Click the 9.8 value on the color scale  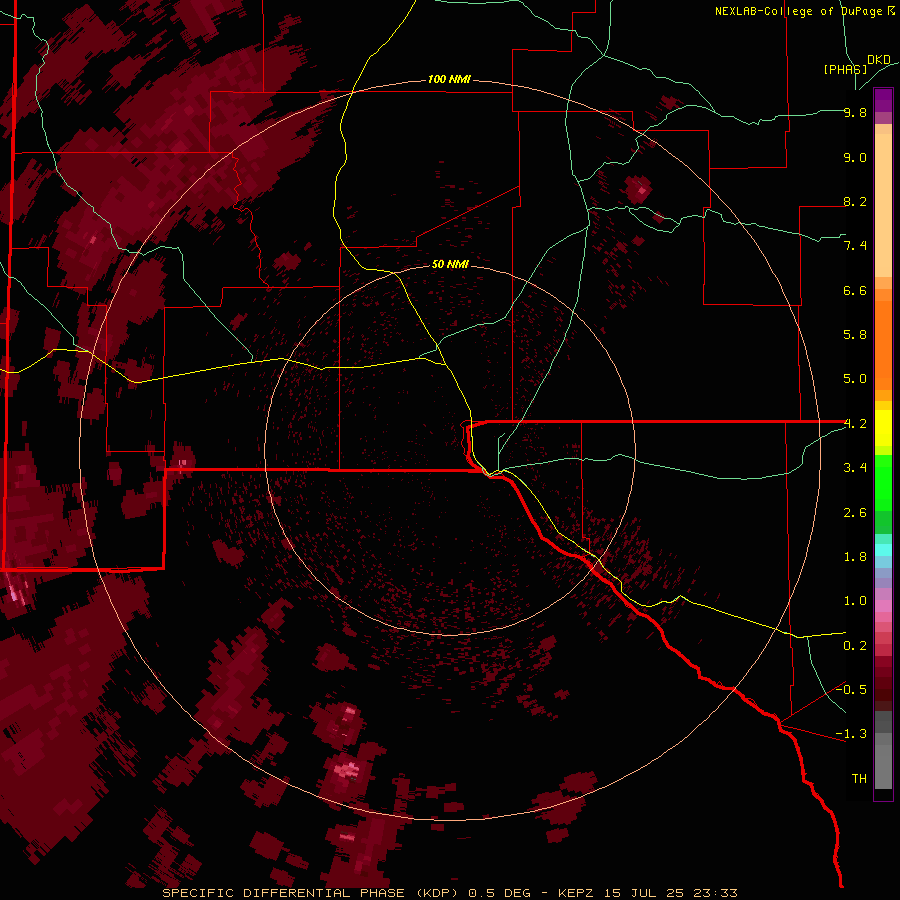(855, 112)
